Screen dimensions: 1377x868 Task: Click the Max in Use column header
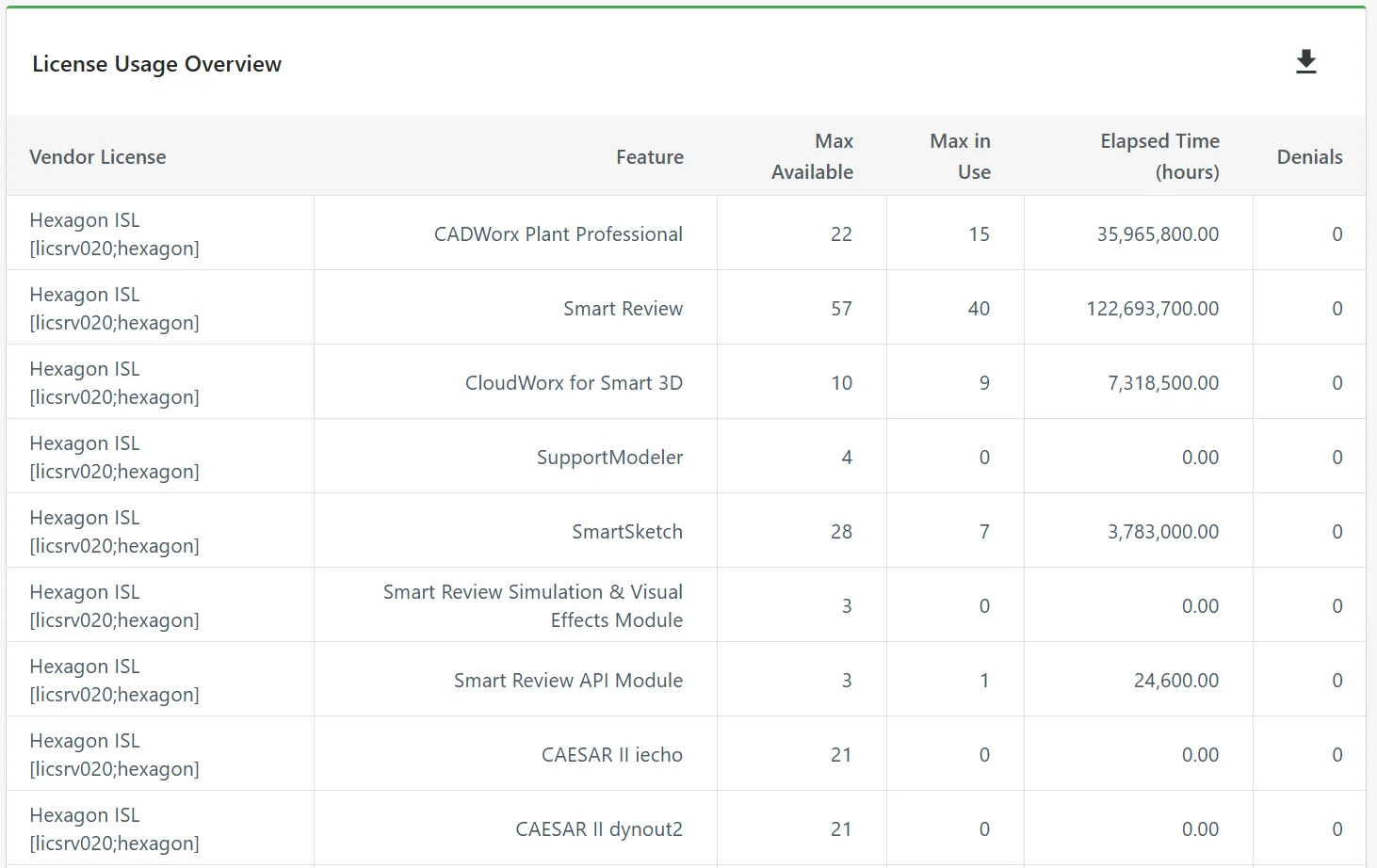point(961,156)
